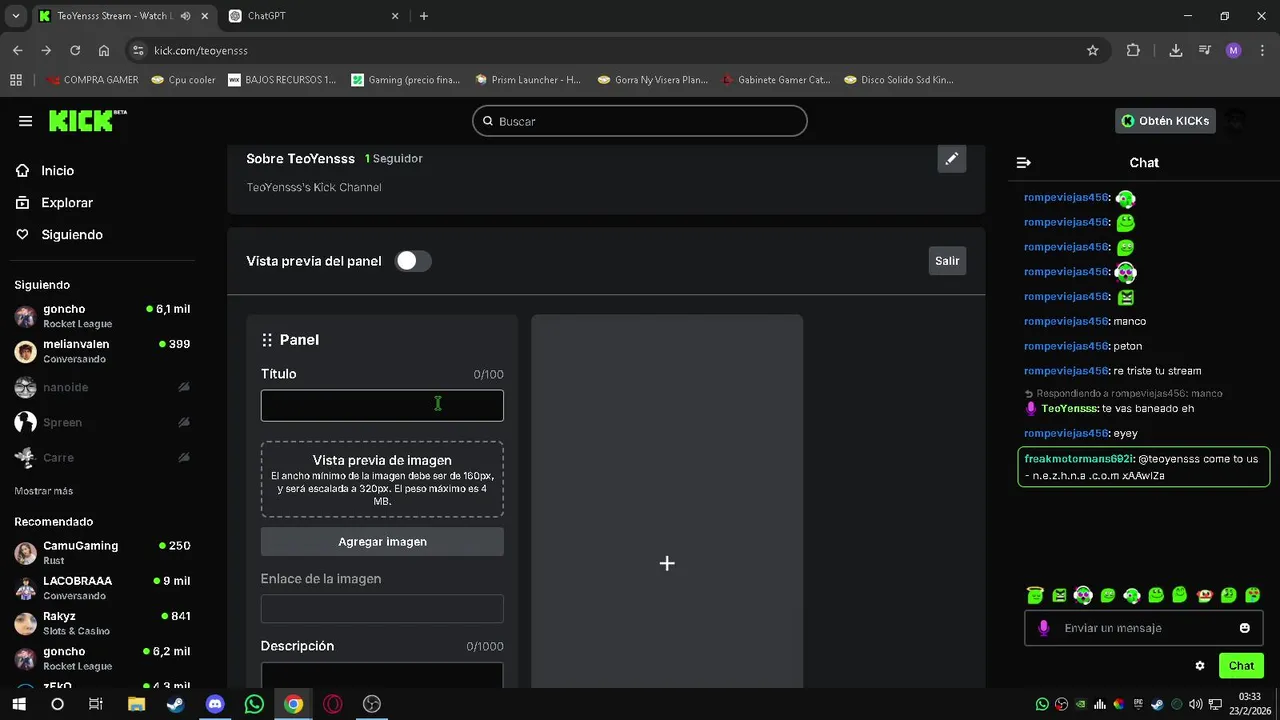Click TeoYensss username in chat
This screenshot has width=1280, height=720.
[x=1069, y=409]
